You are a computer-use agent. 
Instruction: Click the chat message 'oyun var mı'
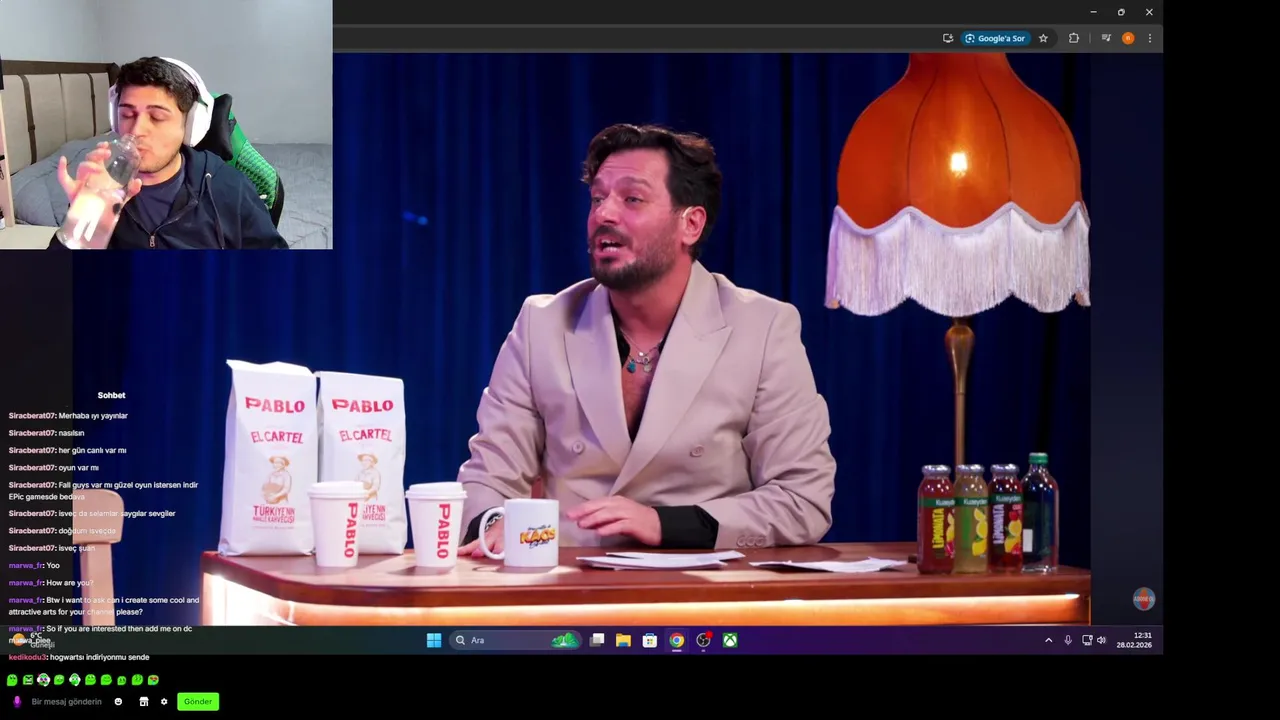[78, 468]
